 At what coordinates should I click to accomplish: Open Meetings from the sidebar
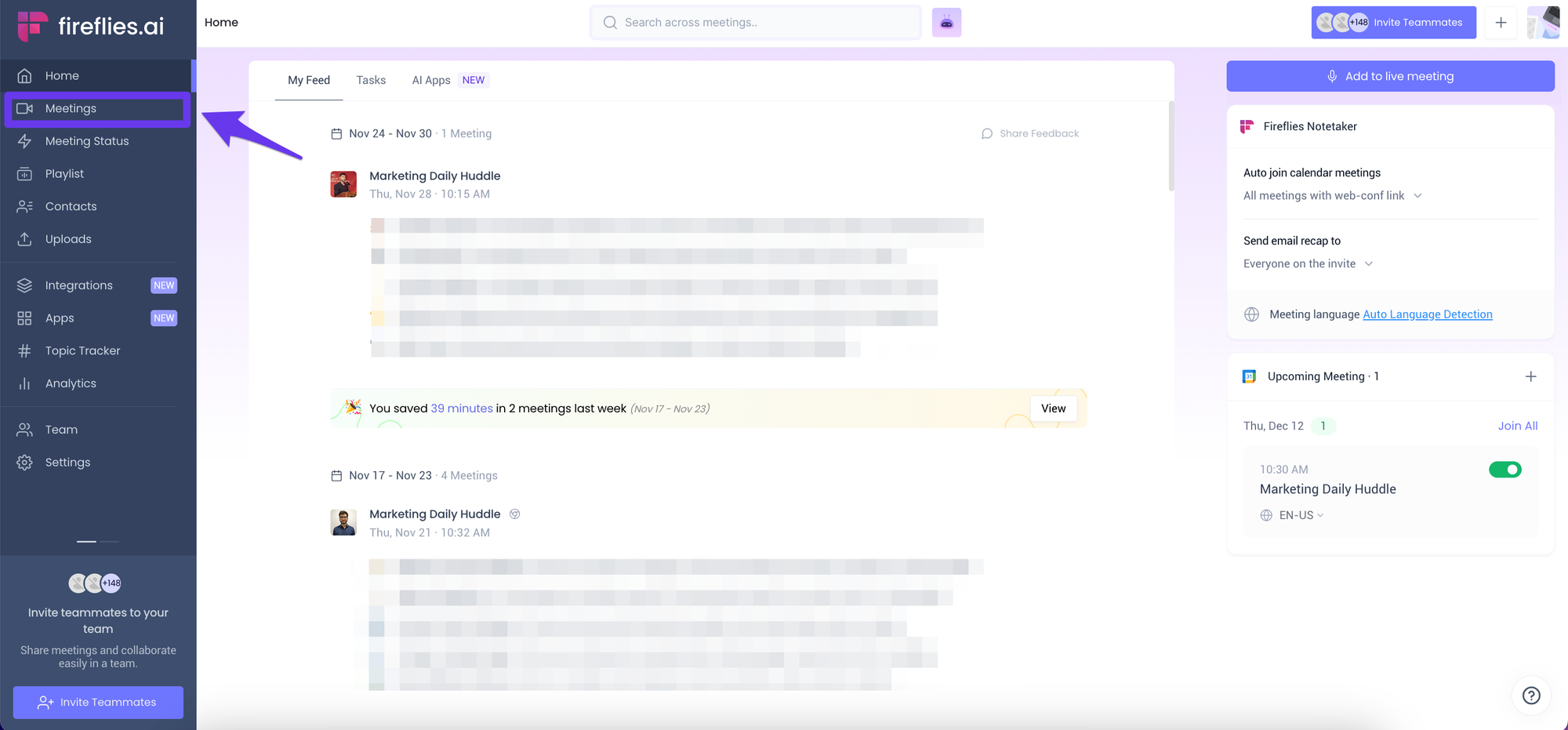pyautogui.click(x=97, y=108)
